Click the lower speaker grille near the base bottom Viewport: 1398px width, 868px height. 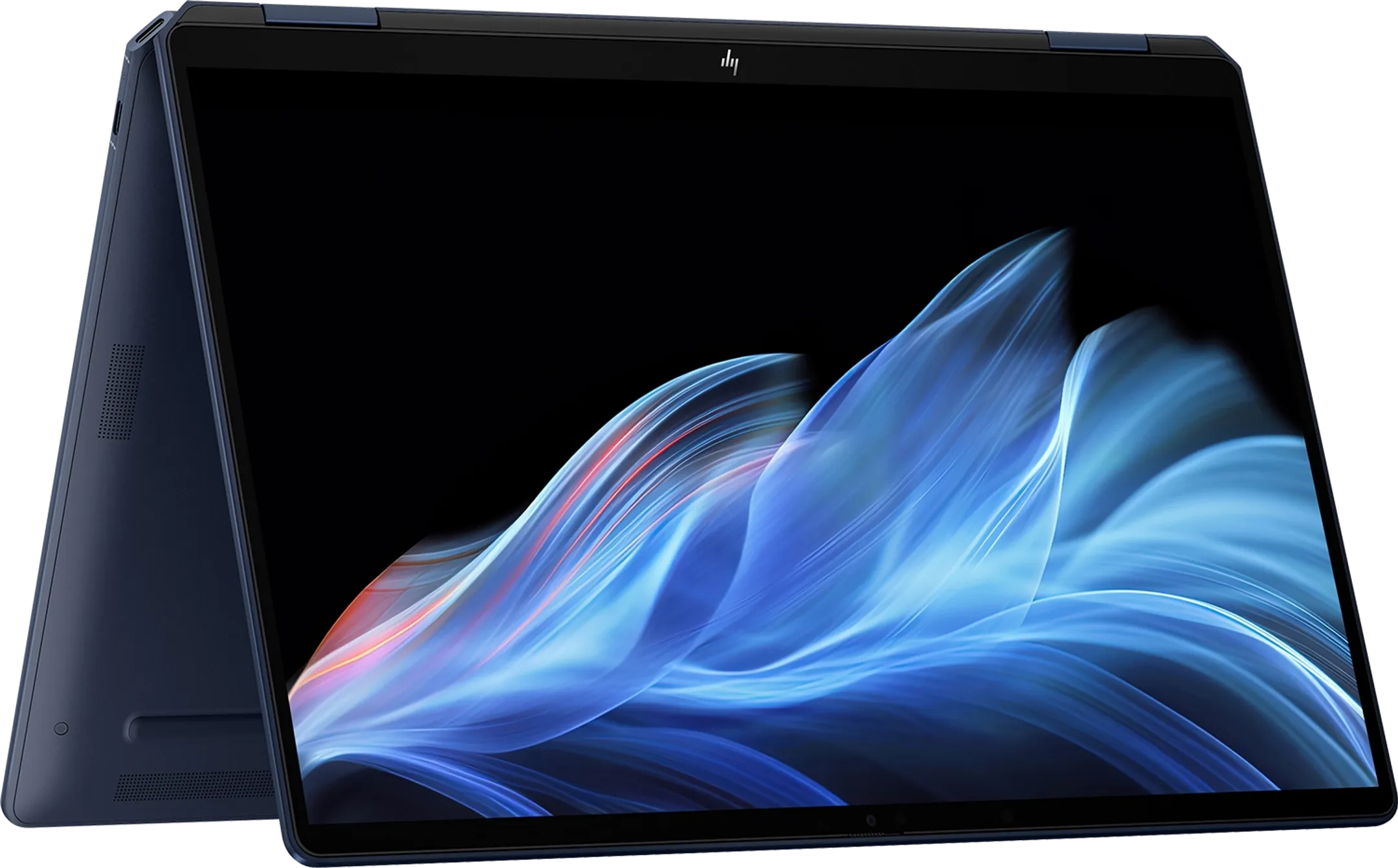pyautogui.click(x=194, y=785)
